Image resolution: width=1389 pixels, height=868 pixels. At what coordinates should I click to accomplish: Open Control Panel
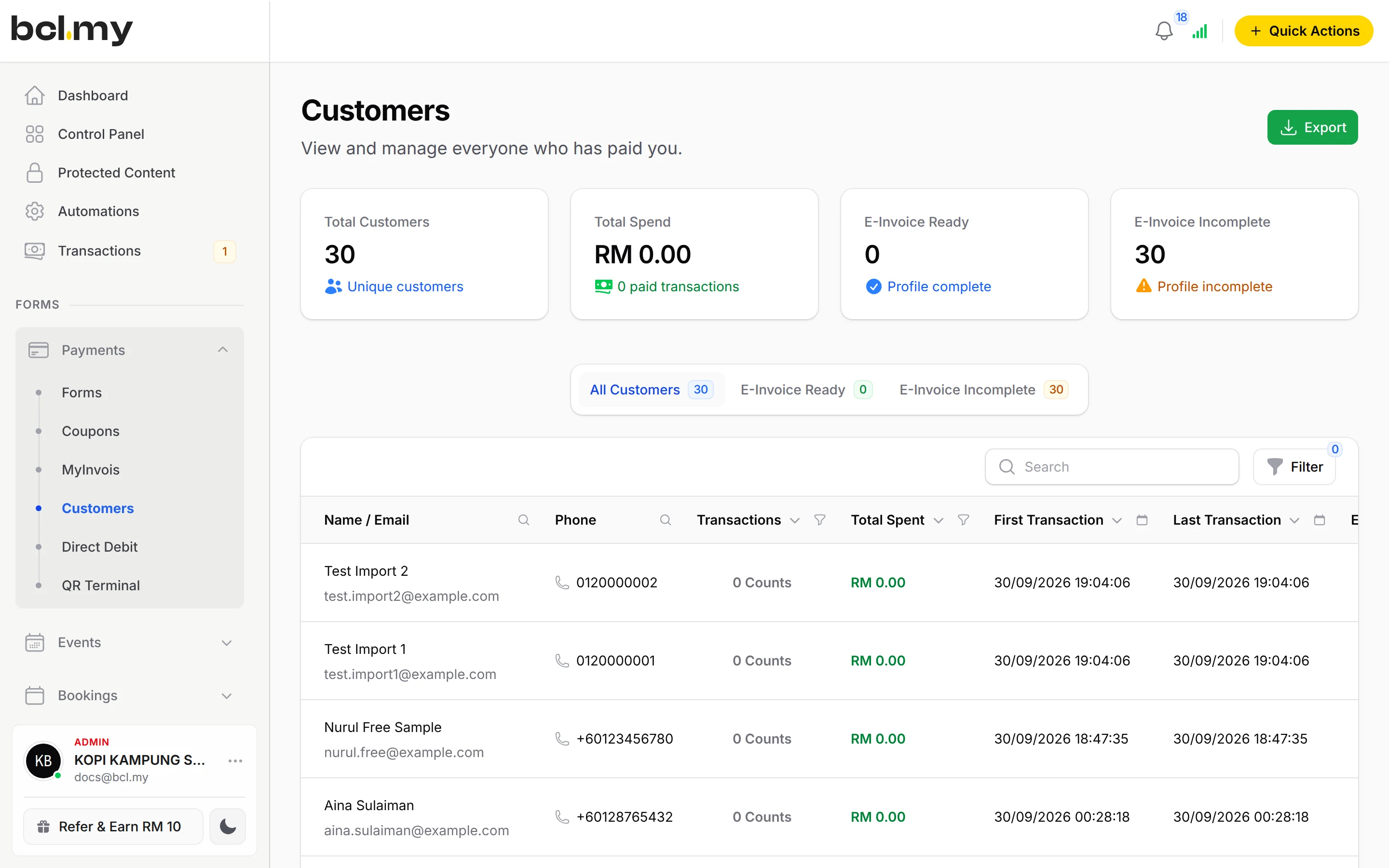[101, 134]
